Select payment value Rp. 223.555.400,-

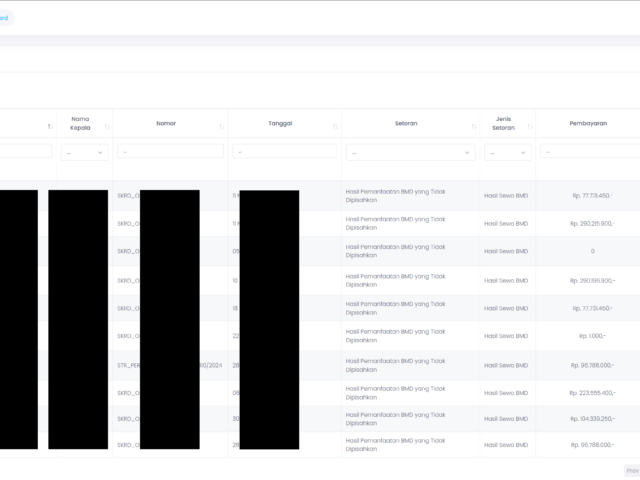592,393
